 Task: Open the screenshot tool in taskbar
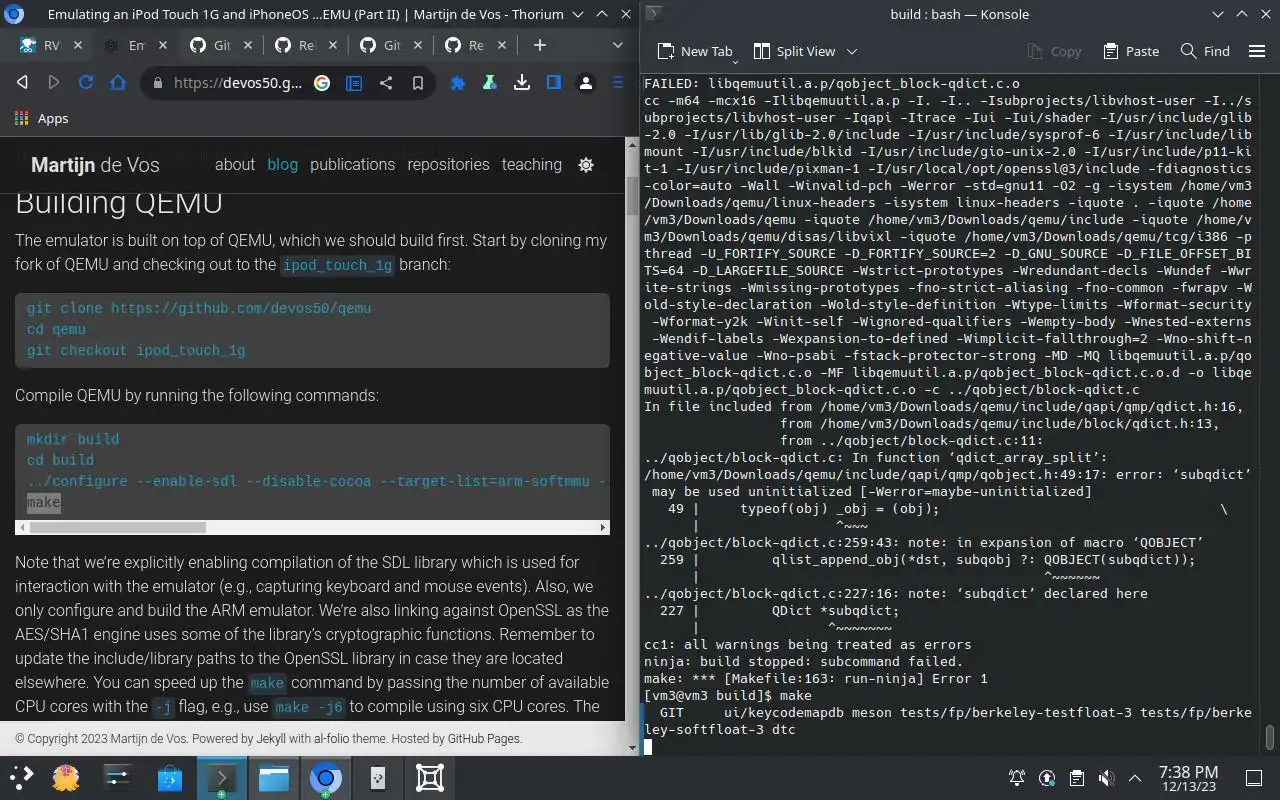tap(430, 777)
